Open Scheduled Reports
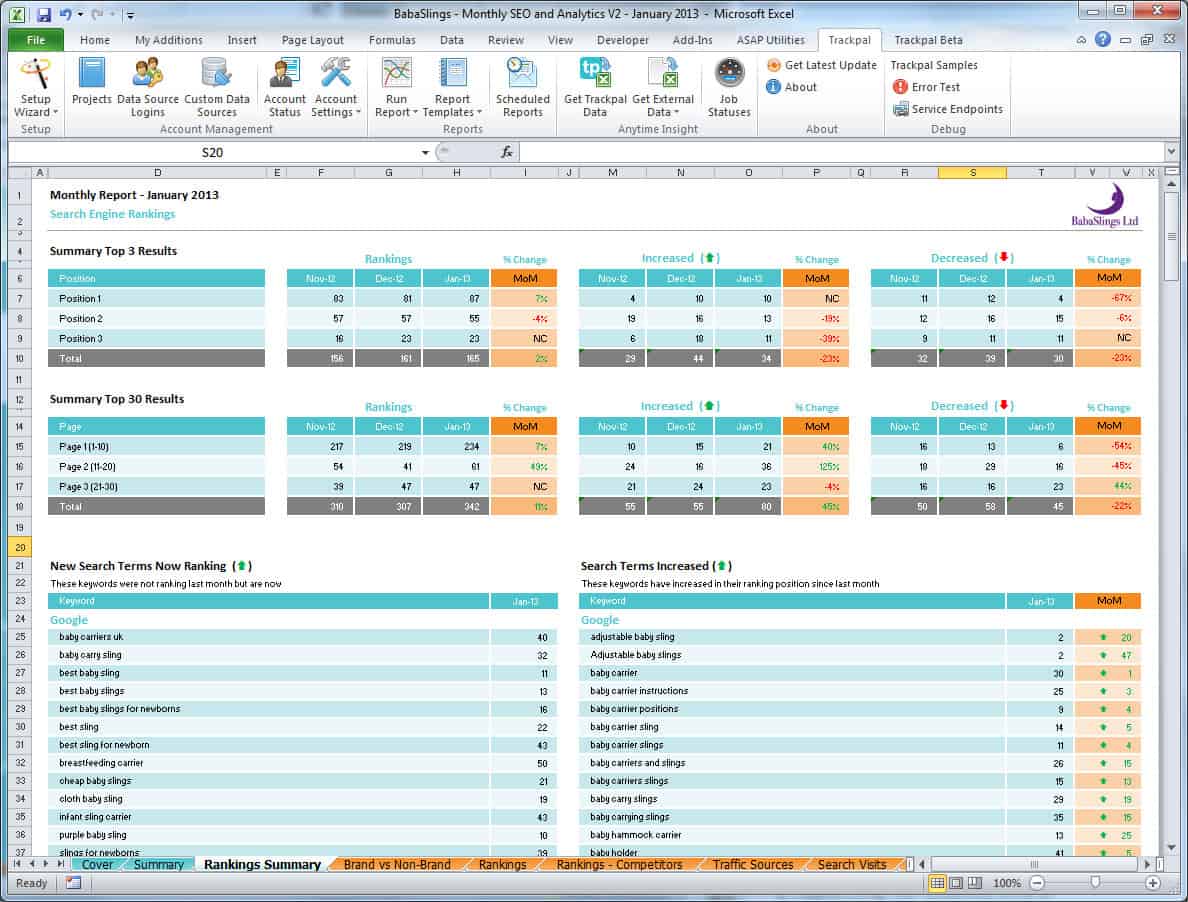This screenshot has width=1188, height=902. coord(523,88)
